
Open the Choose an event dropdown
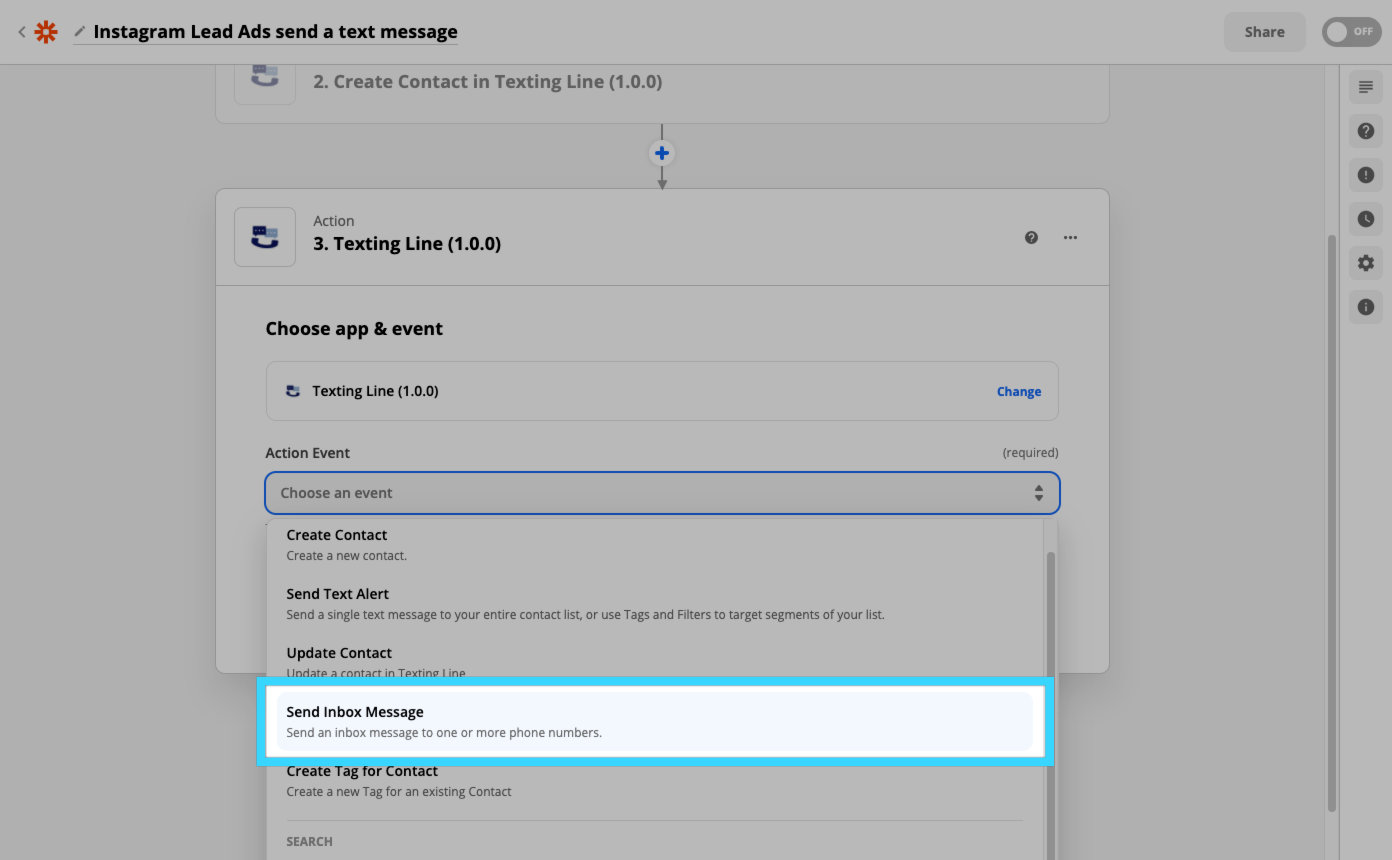(662, 493)
